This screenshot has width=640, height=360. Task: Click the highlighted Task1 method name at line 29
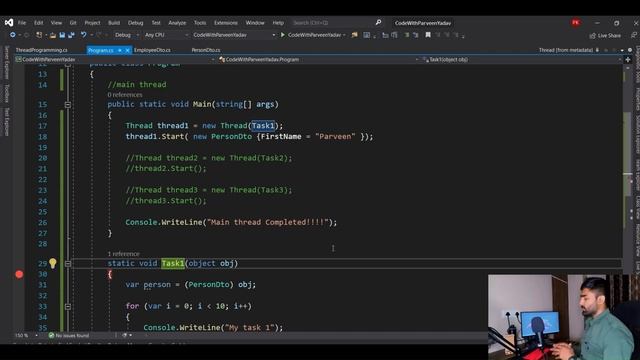click(172, 263)
